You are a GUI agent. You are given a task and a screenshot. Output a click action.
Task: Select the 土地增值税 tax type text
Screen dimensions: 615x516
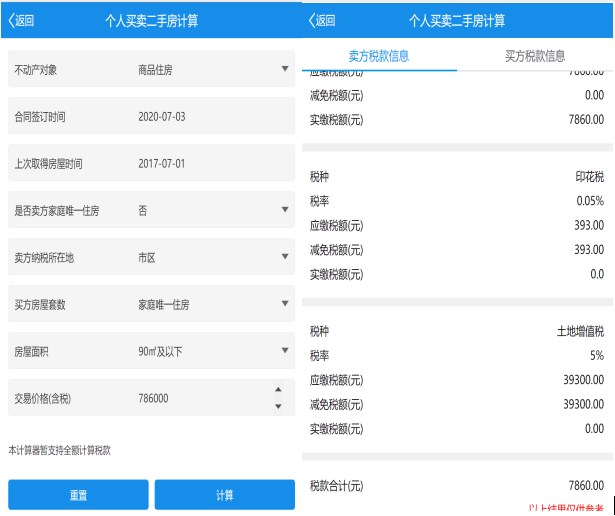[580, 331]
